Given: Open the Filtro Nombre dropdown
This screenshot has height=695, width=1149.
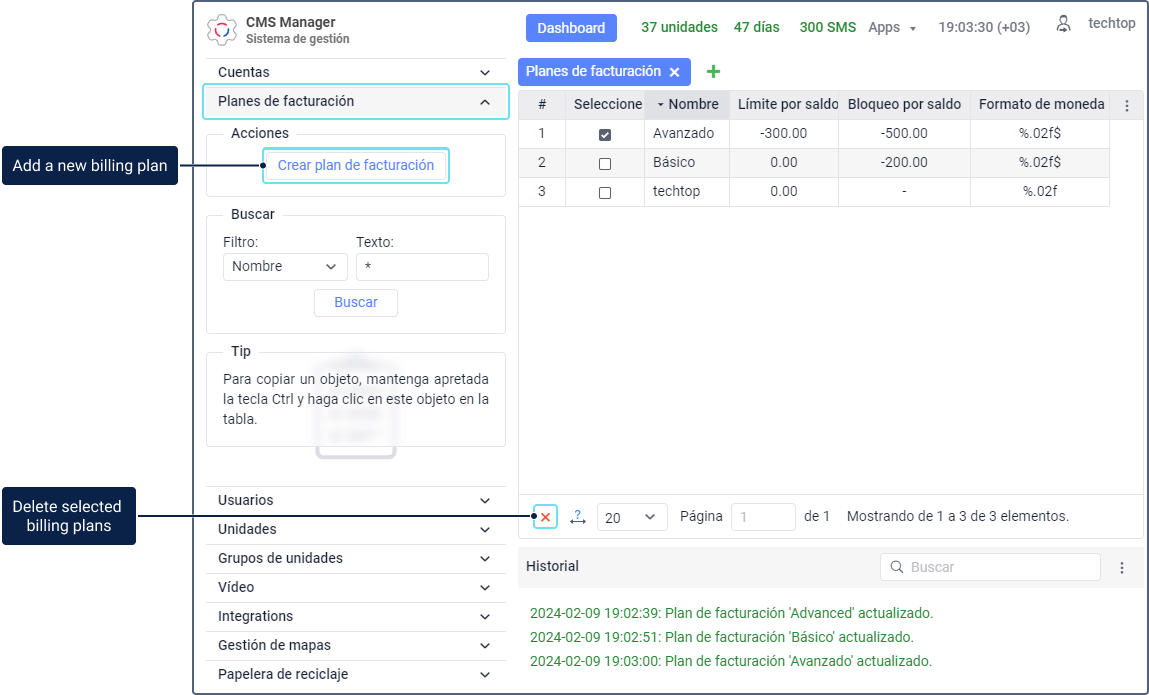Looking at the screenshot, I should 285,267.
